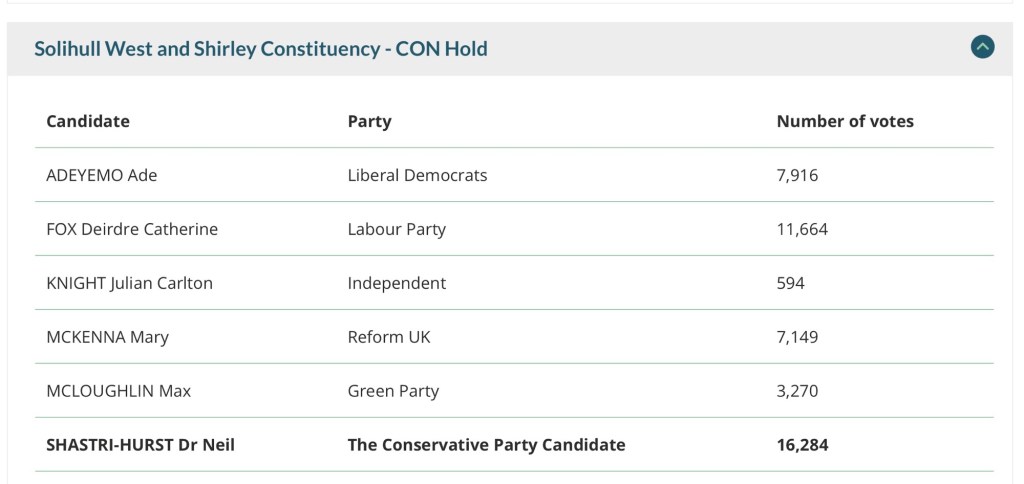
Task: Select candidate name MCLOUGHLIN Max
Action: pos(119,391)
